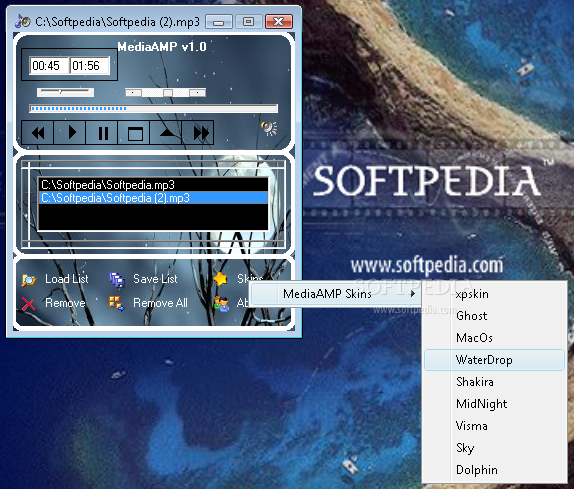The image size is (574, 489).
Task: Select the Dolphin skin
Action: coord(494,470)
